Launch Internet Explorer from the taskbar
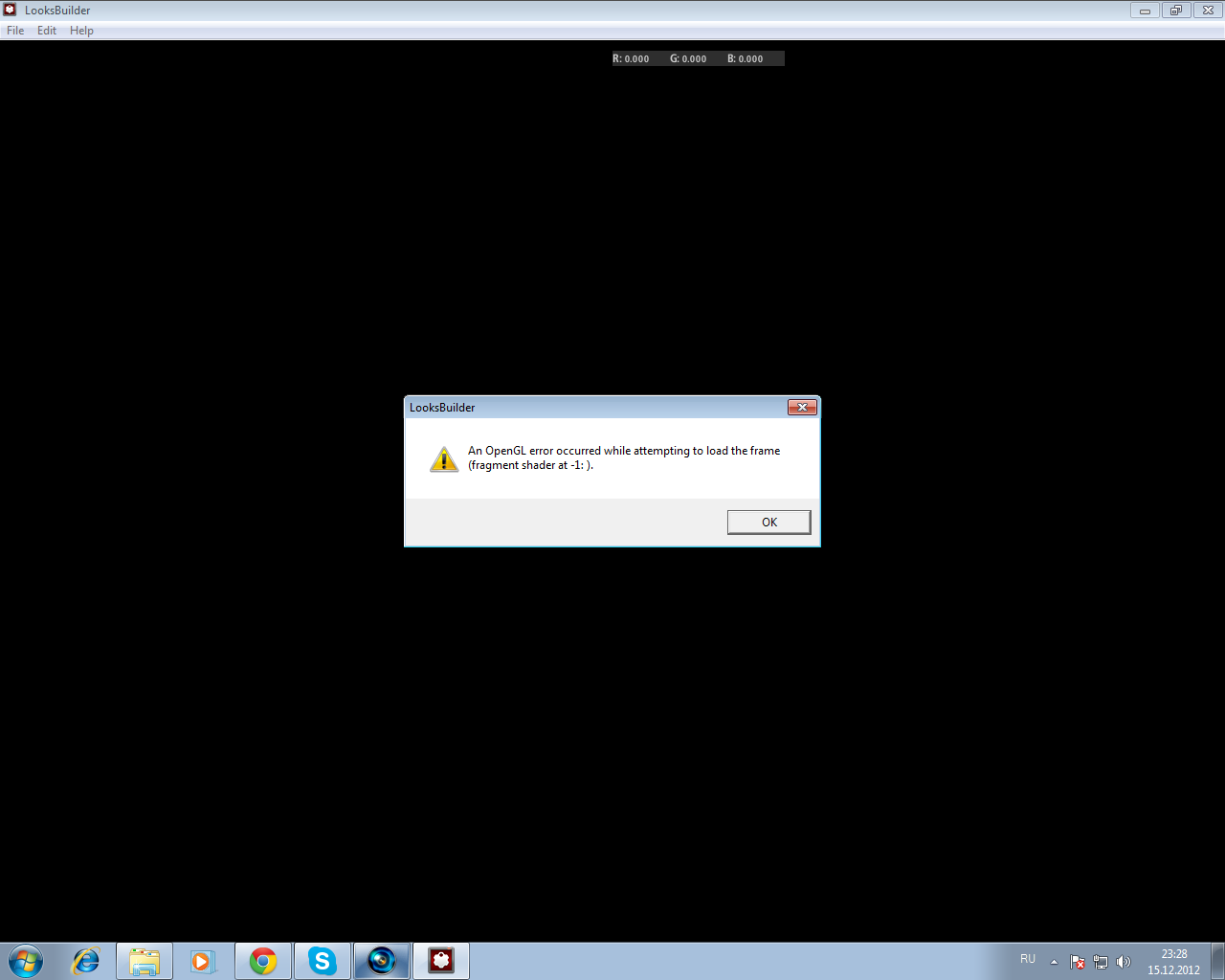Image resolution: width=1225 pixels, height=980 pixels. [86, 961]
